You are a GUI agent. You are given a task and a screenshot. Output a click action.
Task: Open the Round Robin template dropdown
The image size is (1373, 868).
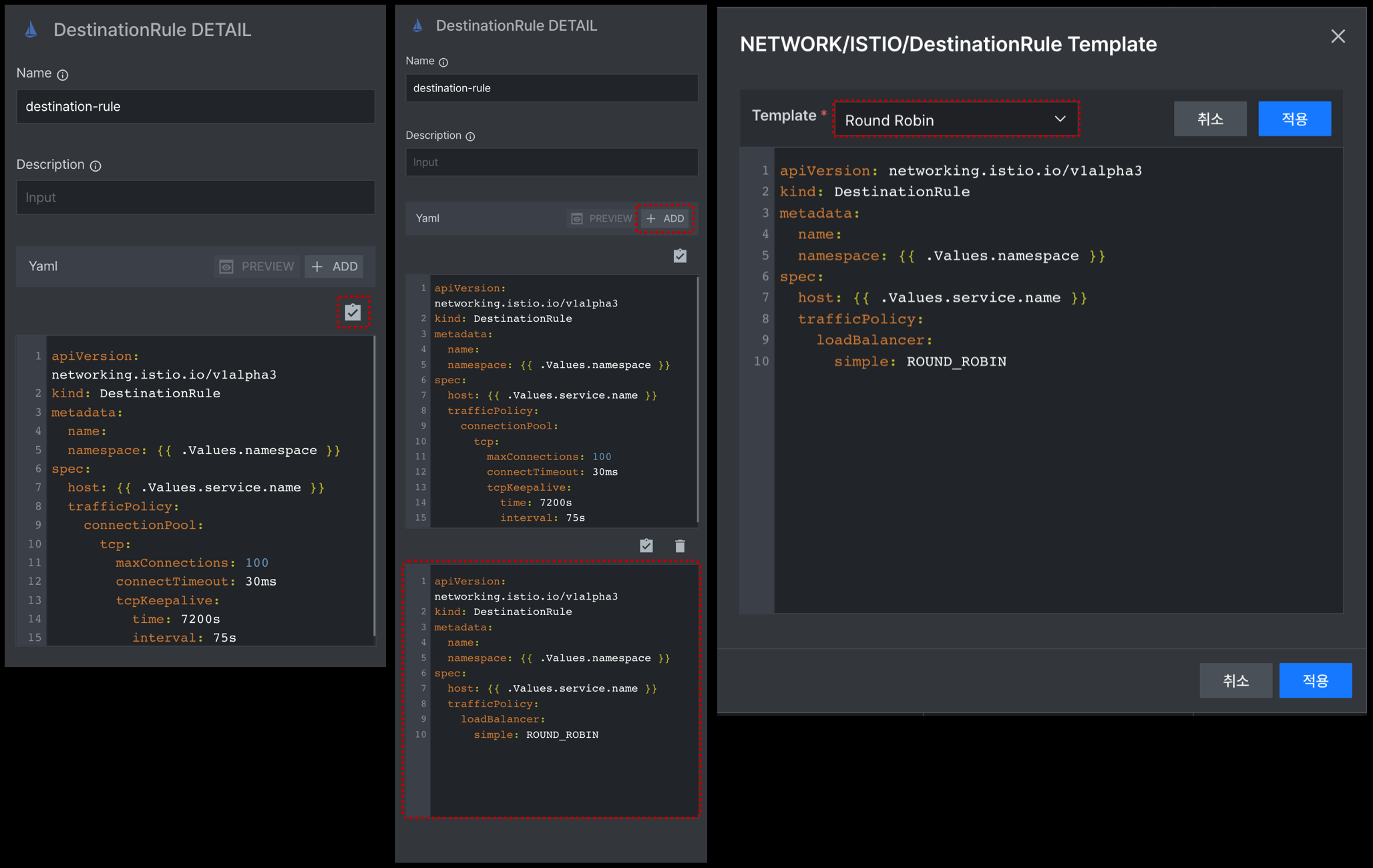pos(956,120)
